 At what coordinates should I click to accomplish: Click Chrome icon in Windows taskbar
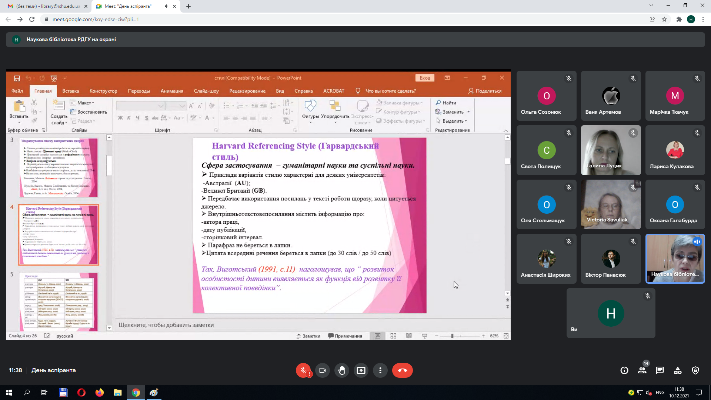[x=135, y=393]
